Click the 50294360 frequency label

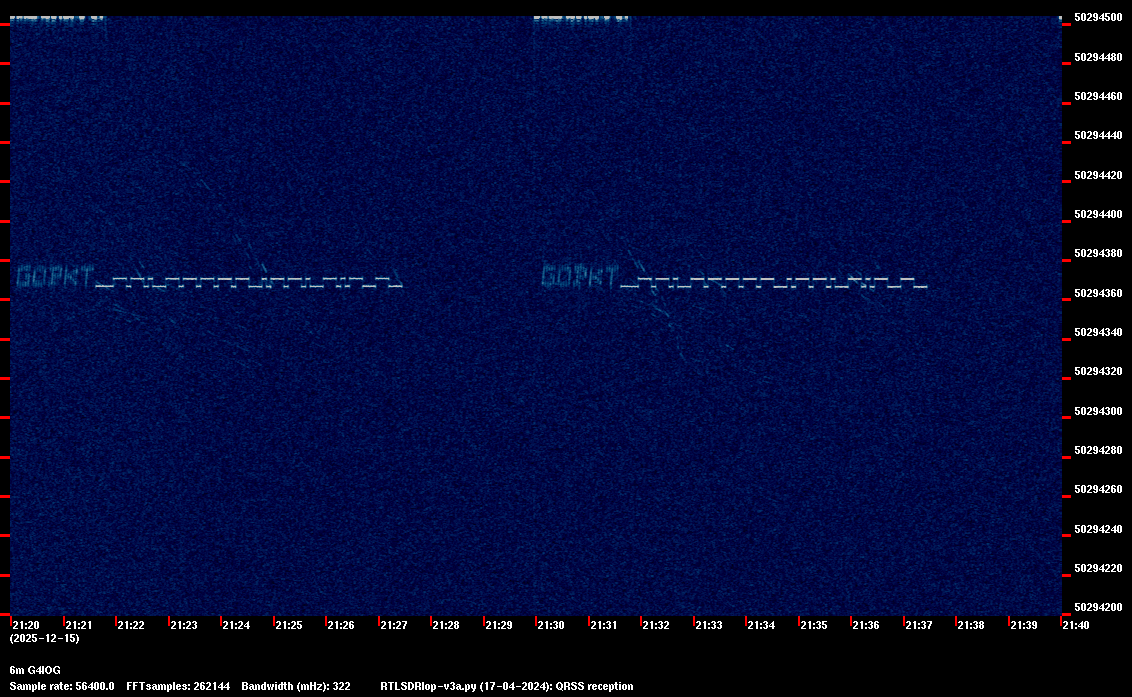click(x=1098, y=293)
